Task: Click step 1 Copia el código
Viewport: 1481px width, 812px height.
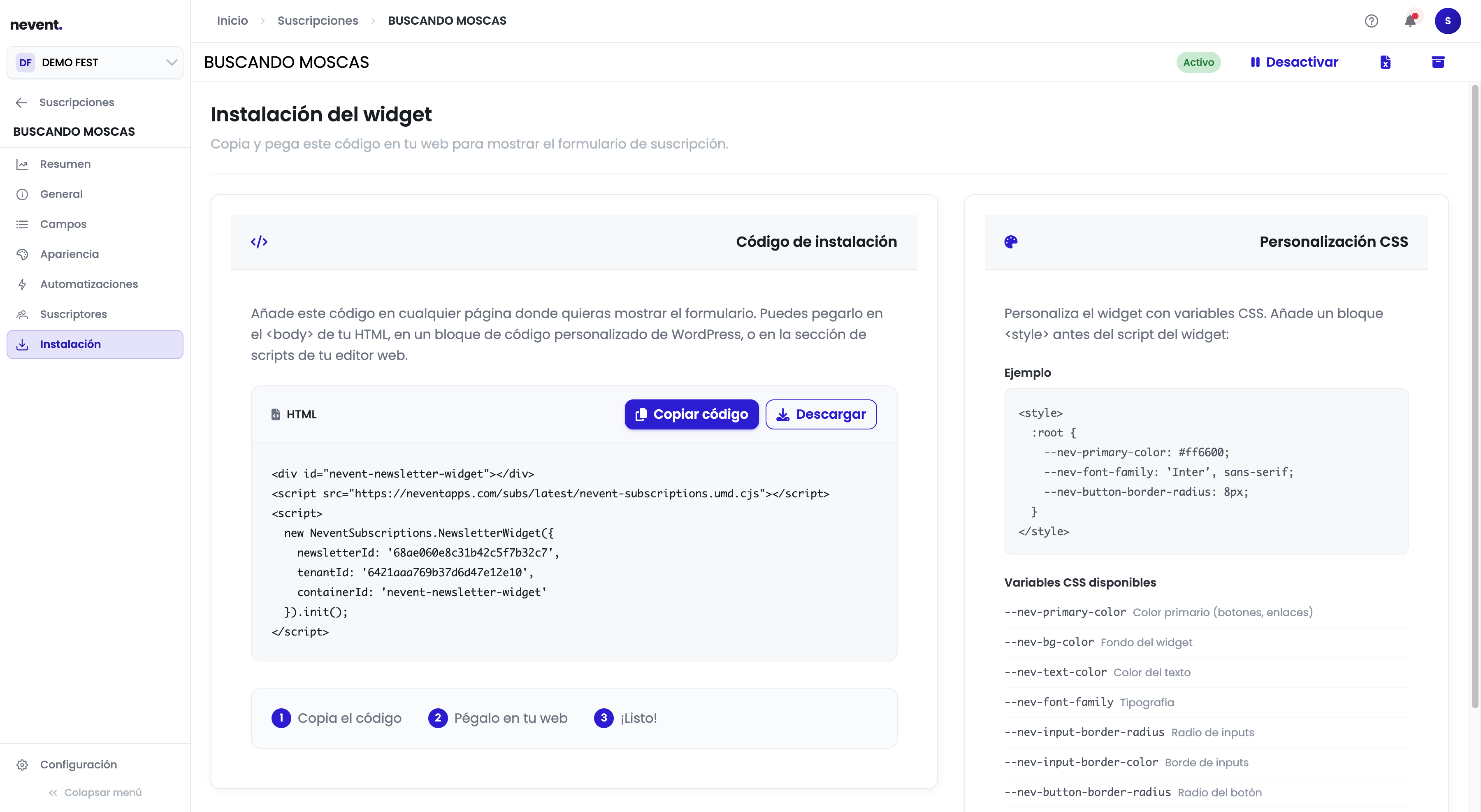Action: (337, 718)
